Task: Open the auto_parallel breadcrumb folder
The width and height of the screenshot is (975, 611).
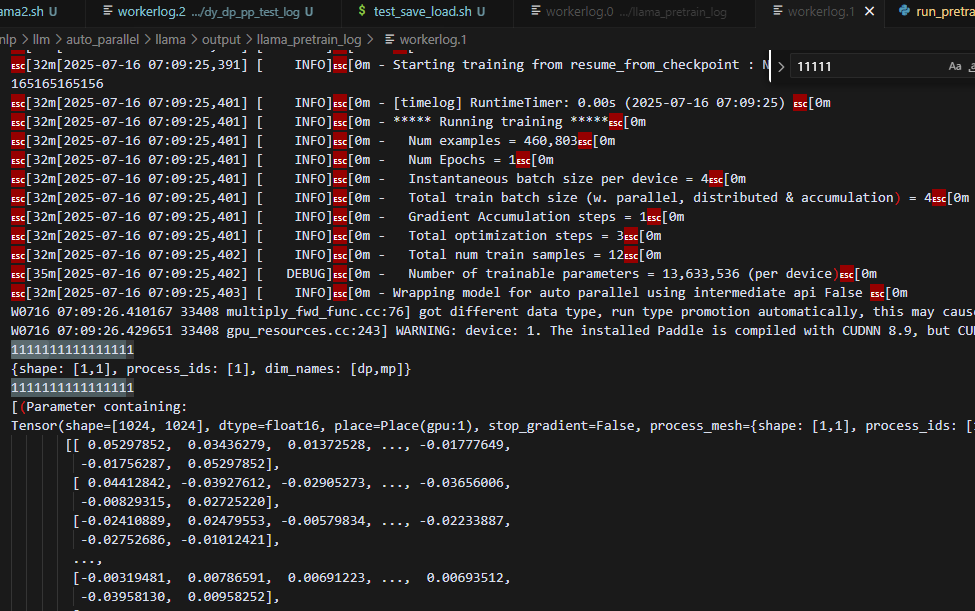Action: (x=108, y=39)
